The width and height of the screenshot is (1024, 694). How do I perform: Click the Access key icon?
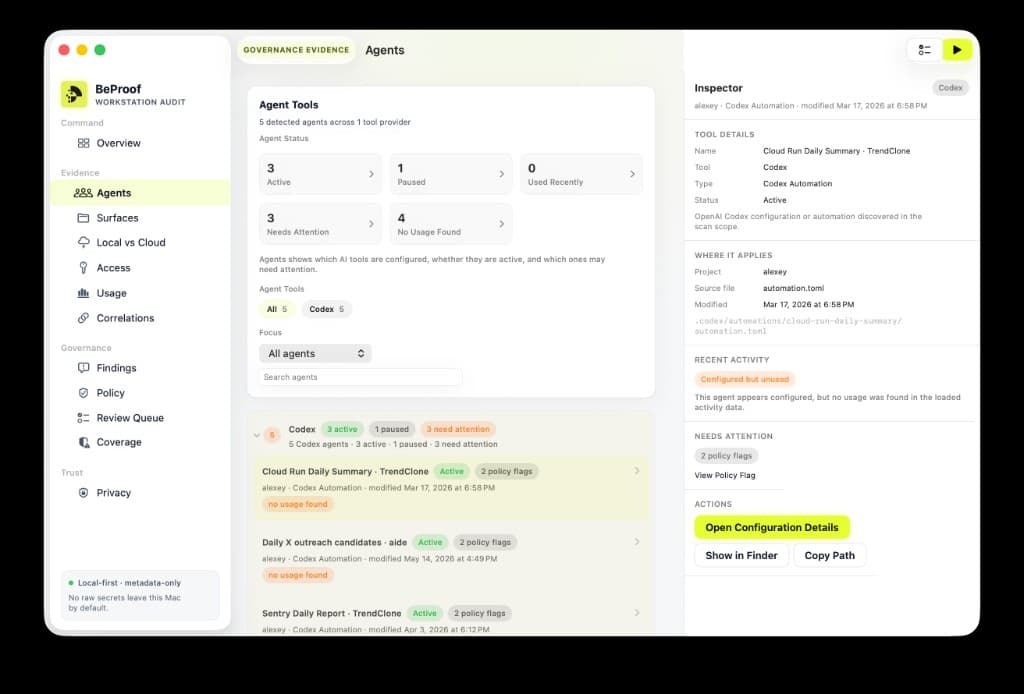tap(83, 268)
